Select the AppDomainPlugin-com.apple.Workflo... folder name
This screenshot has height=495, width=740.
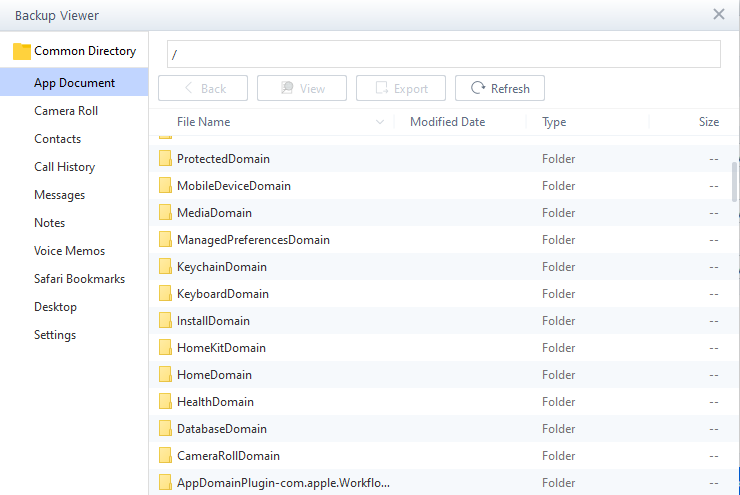(x=283, y=483)
